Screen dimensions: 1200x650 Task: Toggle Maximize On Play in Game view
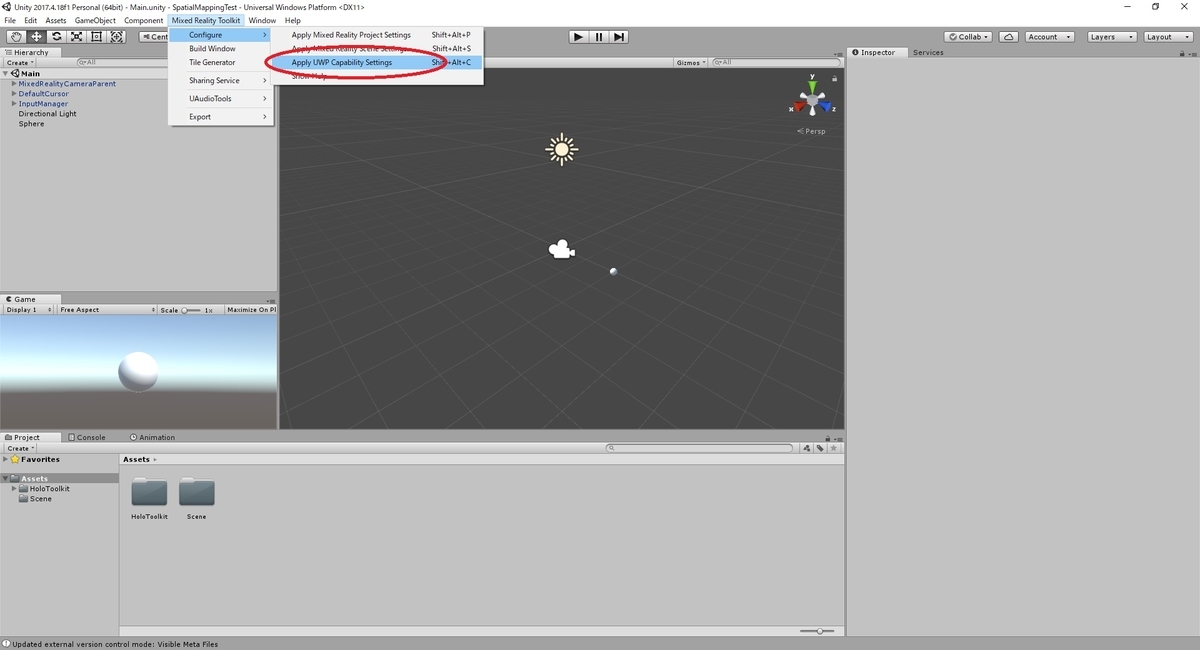click(251, 310)
